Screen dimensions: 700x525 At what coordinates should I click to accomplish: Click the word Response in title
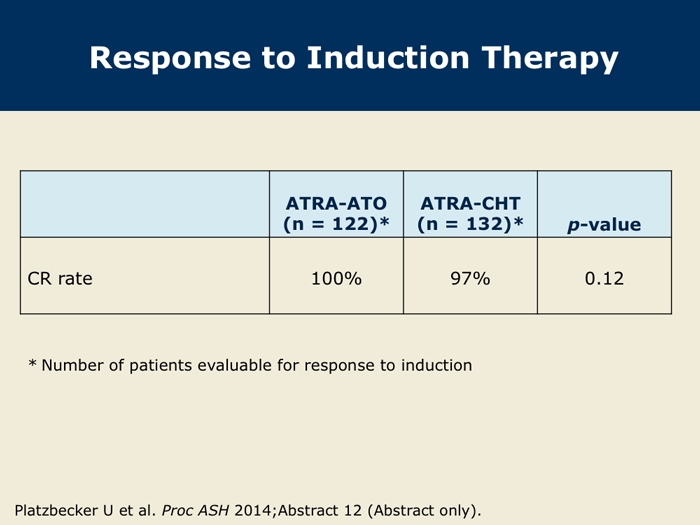[170, 59]
